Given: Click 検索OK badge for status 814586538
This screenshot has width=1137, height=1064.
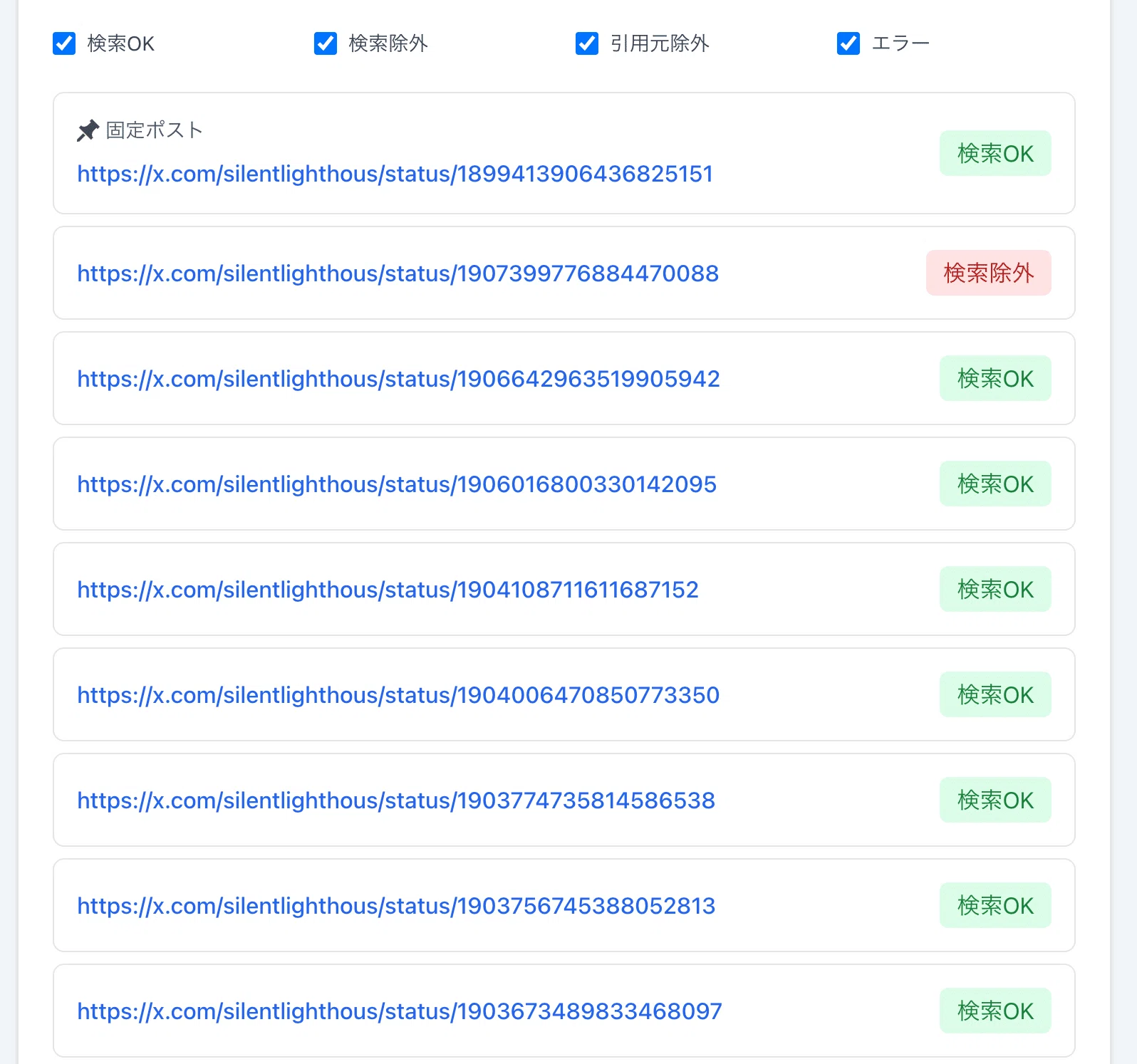Looking at the screenshot, I should pyautogui.click(x=995, y=800).
